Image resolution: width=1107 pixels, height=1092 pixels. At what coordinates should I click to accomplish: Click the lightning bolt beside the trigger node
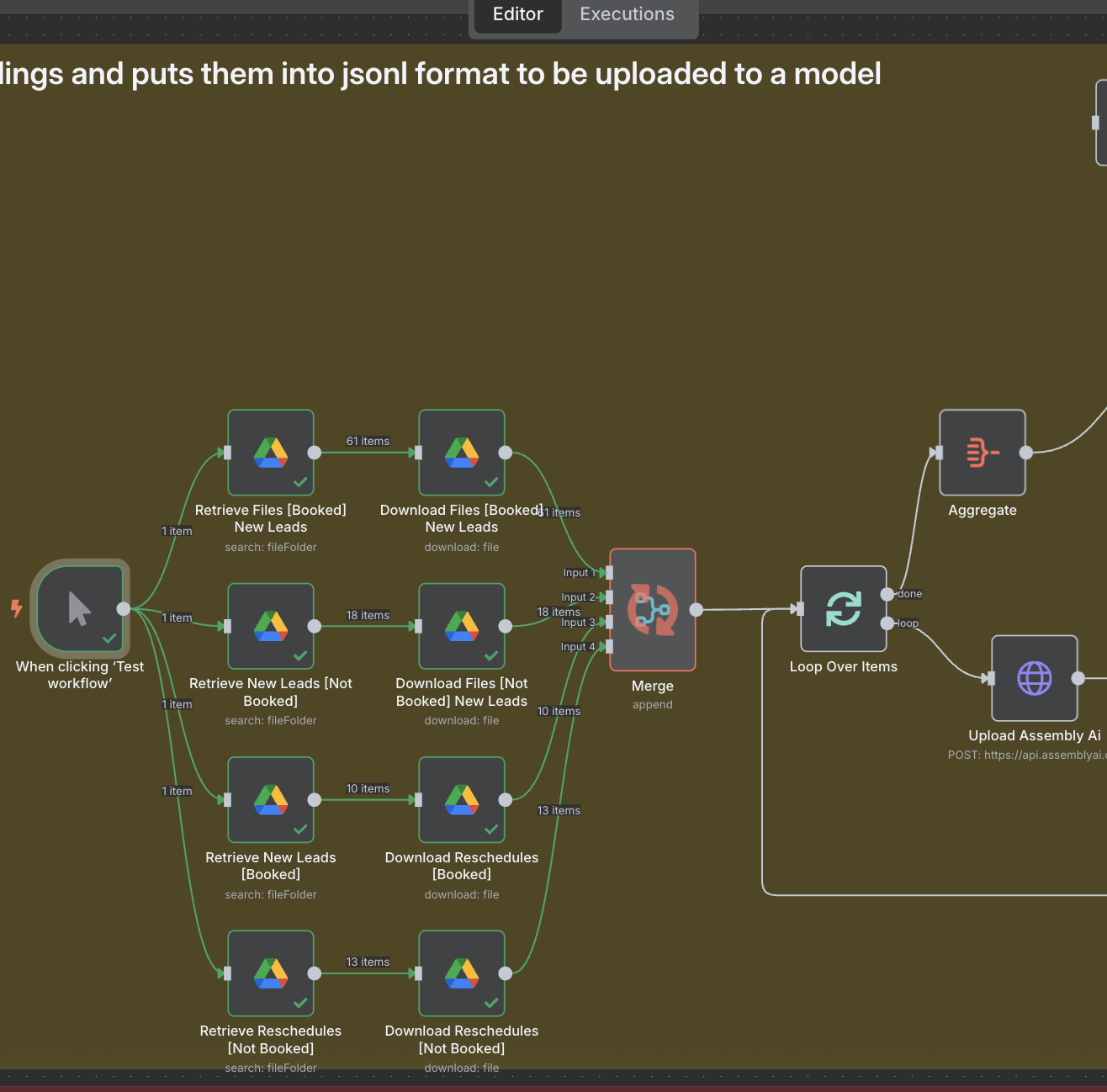(16, 608)
